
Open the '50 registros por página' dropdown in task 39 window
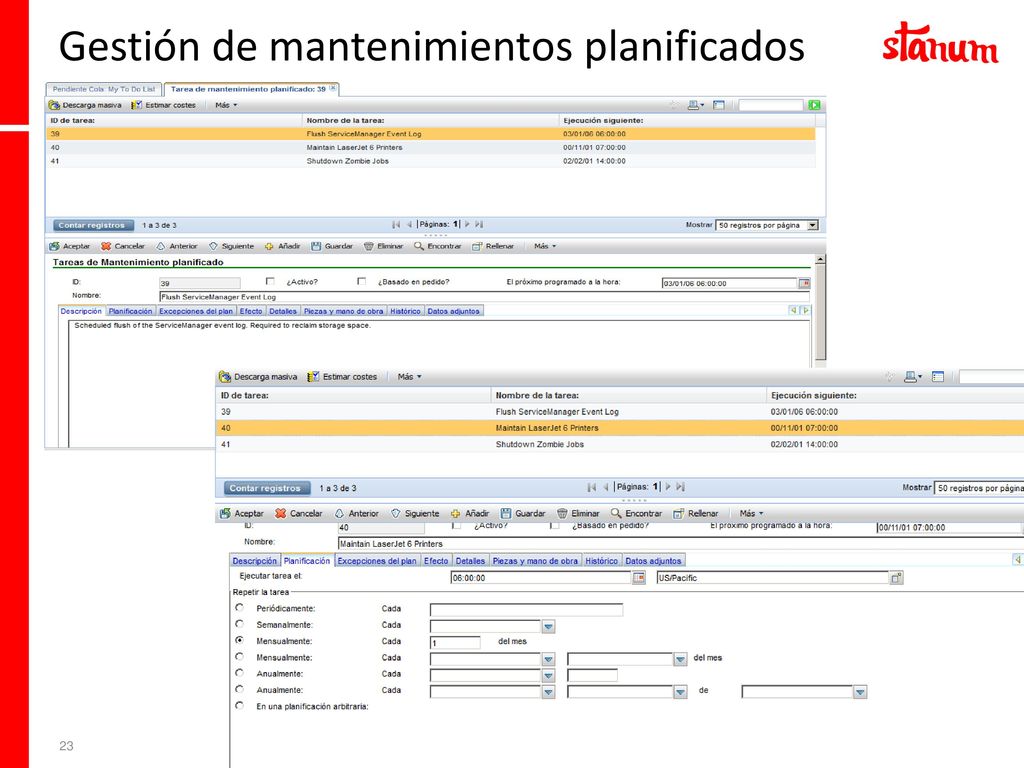(812, 225)
